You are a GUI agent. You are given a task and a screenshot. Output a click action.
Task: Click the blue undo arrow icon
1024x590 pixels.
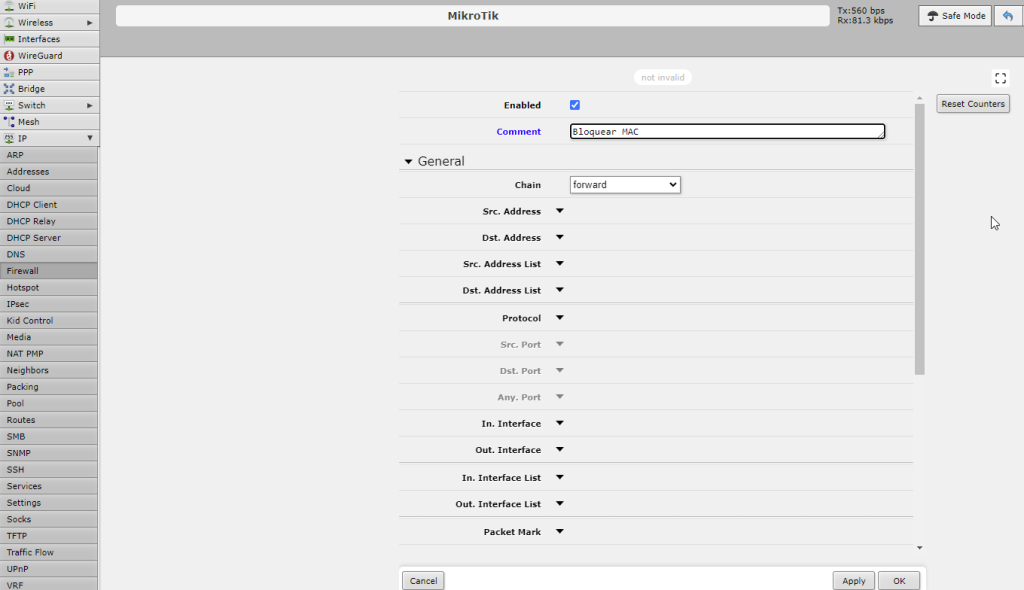1010,15
